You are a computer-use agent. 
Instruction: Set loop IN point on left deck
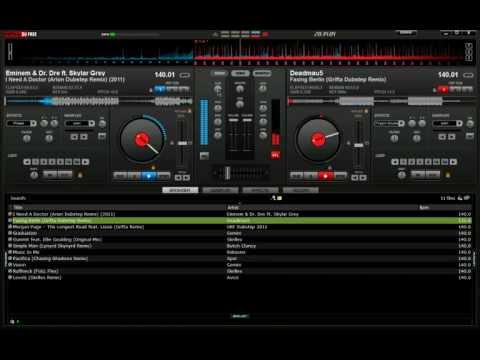point(50,175)
